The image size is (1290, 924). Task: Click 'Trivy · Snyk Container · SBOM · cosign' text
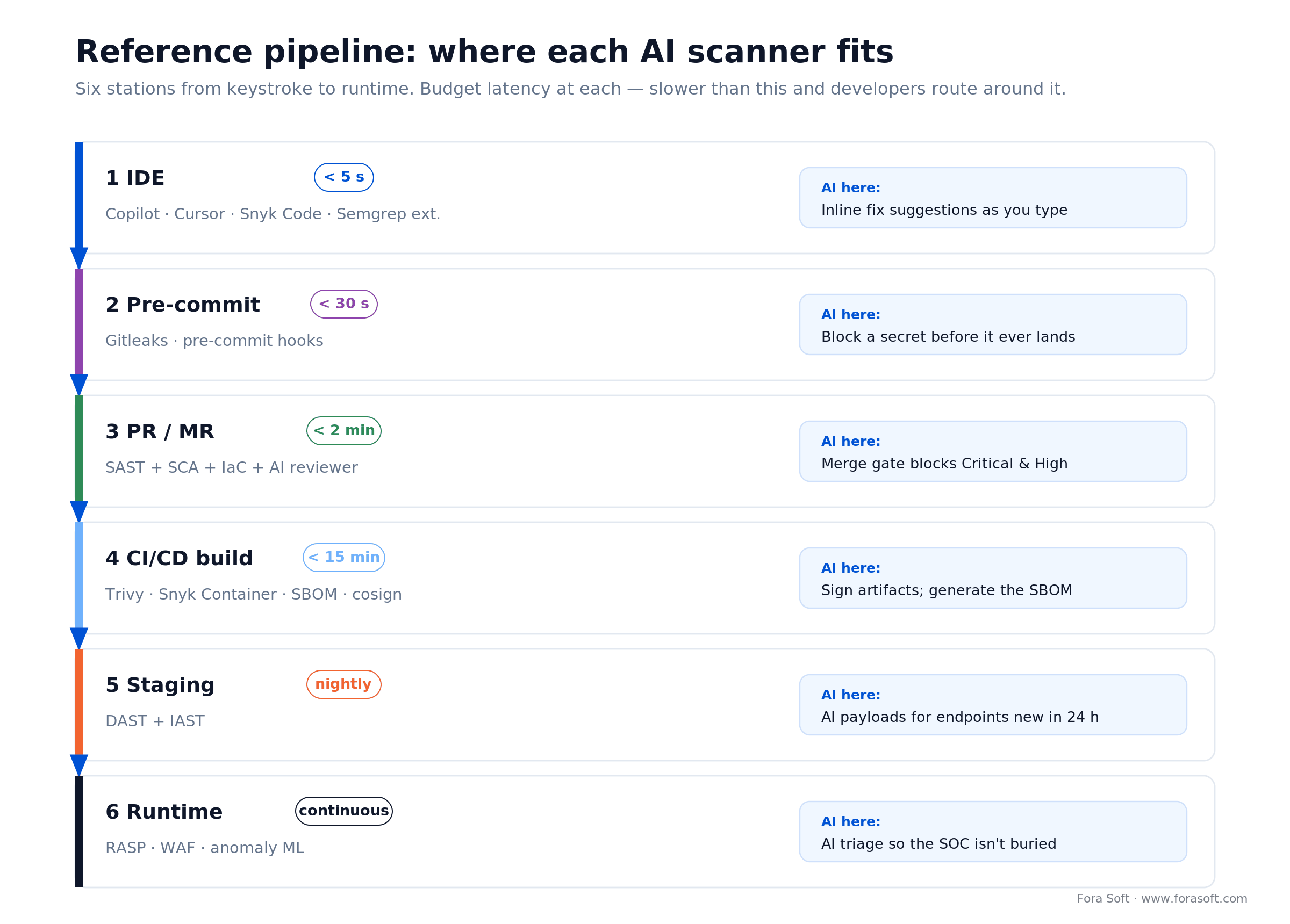click(x=254, y=594)
